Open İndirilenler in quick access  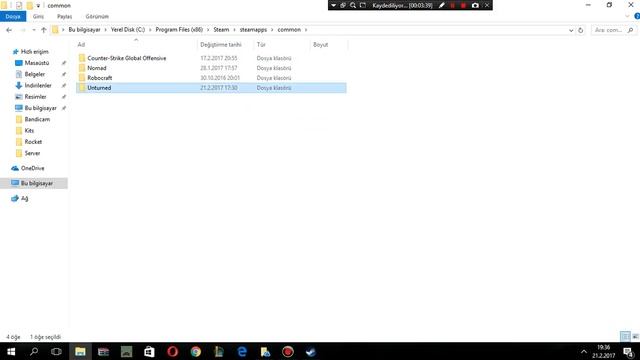tap(38, 85)
